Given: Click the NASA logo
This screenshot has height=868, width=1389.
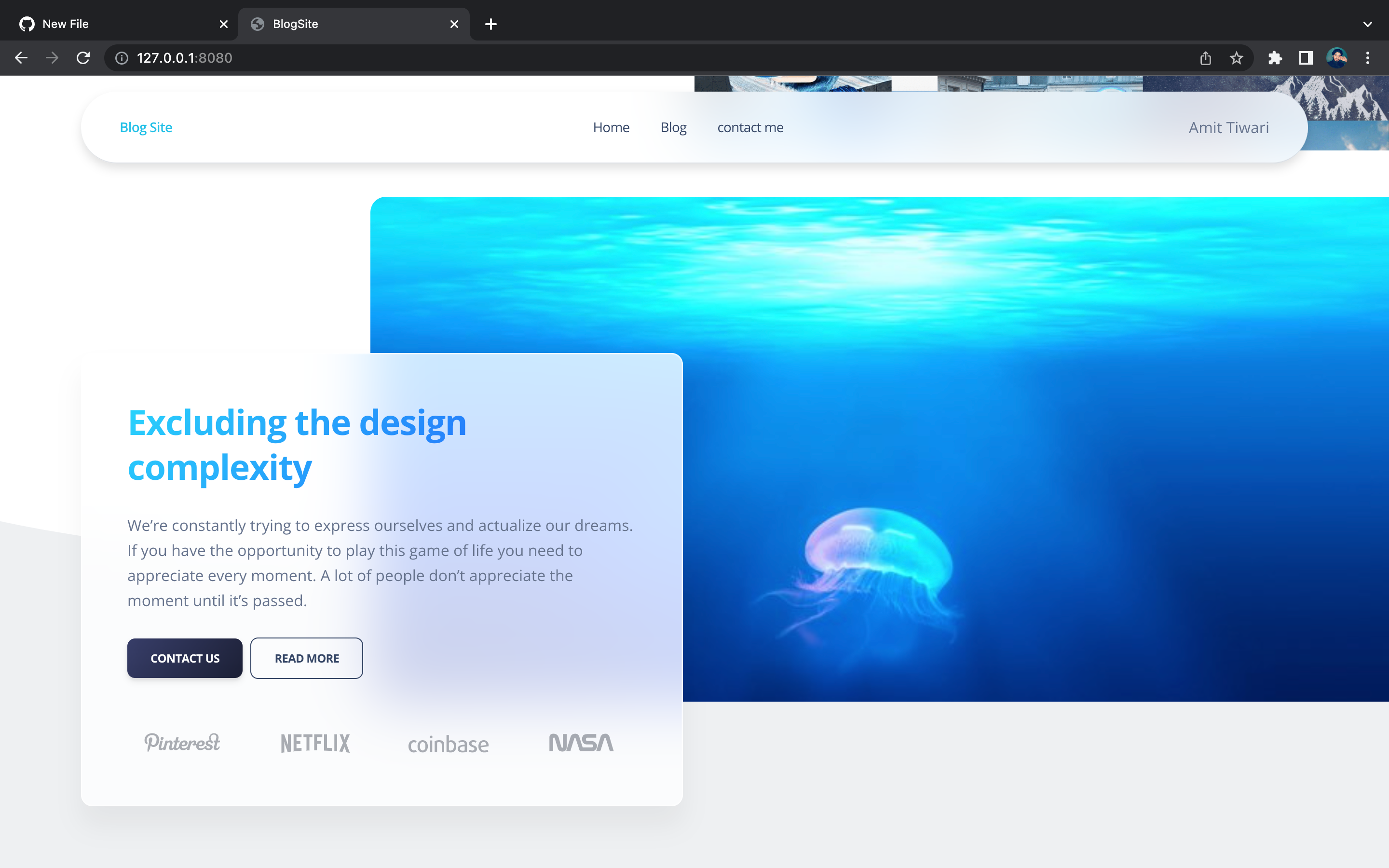Looking at the screenshot, I should coord(581,742).
